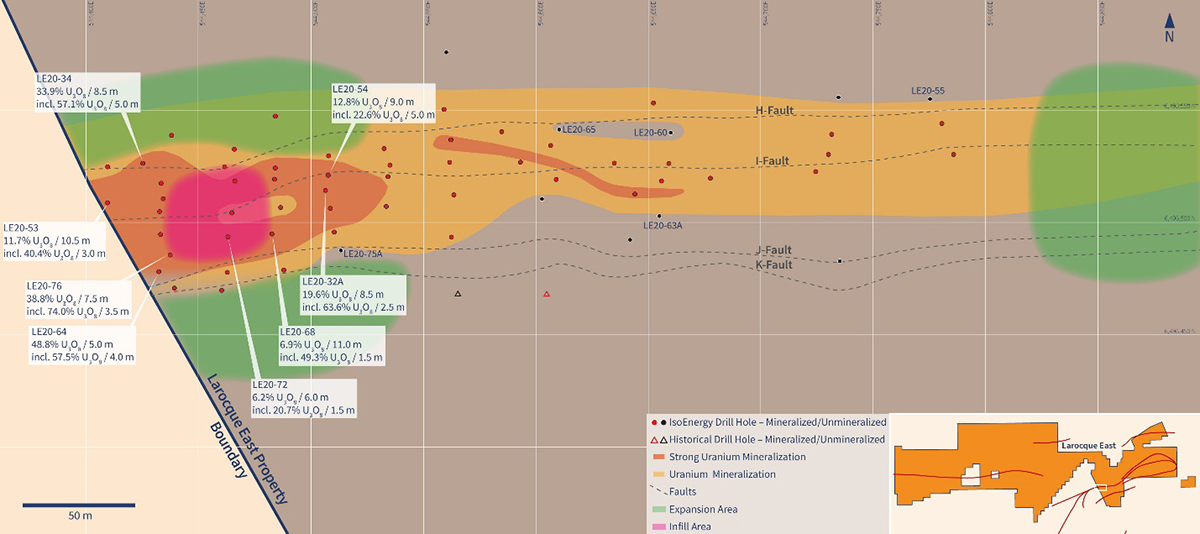Click the LE20-65 drill hole label
This screenshot has width=1200, height=534.
click(x=580, y=129)
